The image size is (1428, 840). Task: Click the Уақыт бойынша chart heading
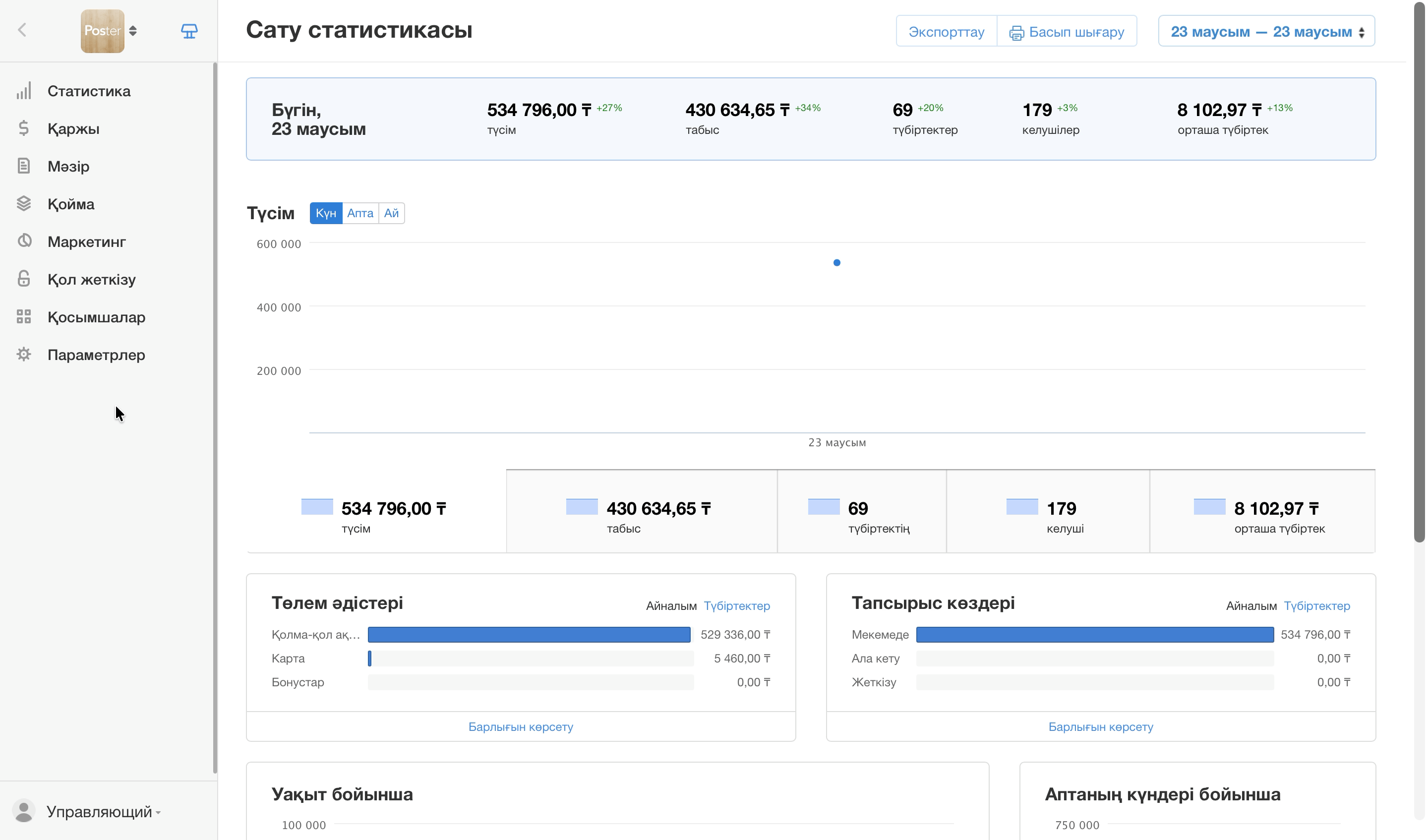[x=342, y=795]
